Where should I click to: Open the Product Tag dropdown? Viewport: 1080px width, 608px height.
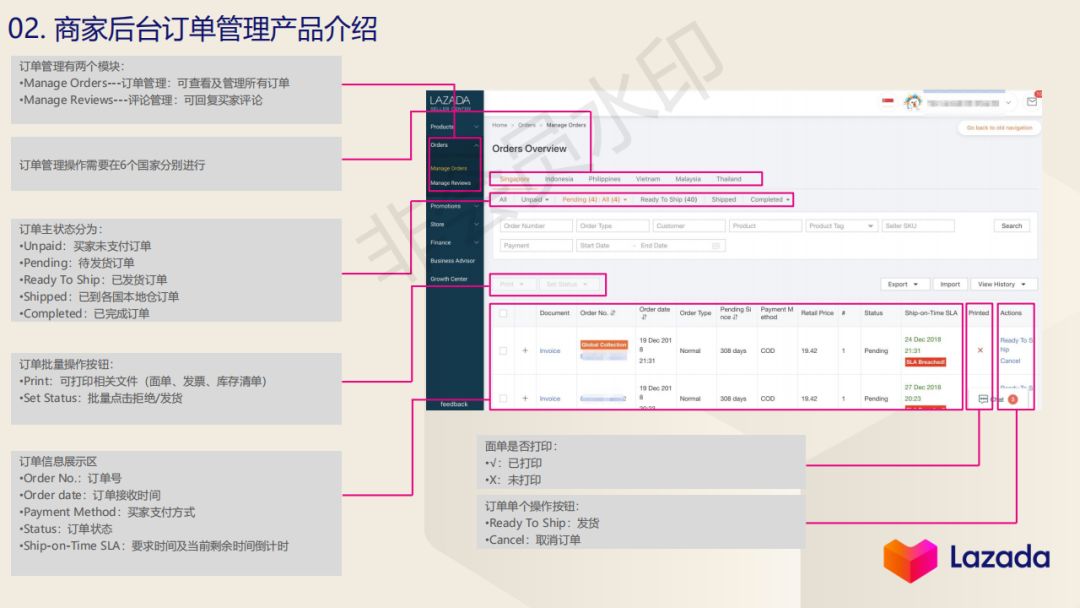[x=841, y=226]
